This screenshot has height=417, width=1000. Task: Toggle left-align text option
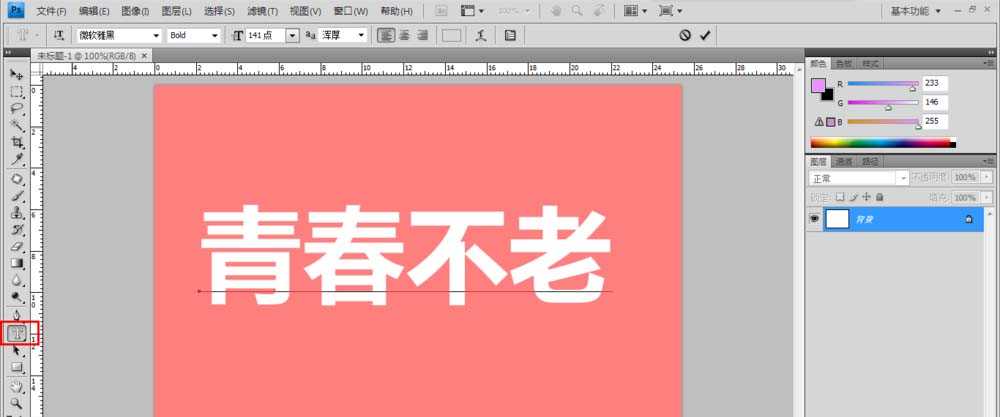click(386, 35)
